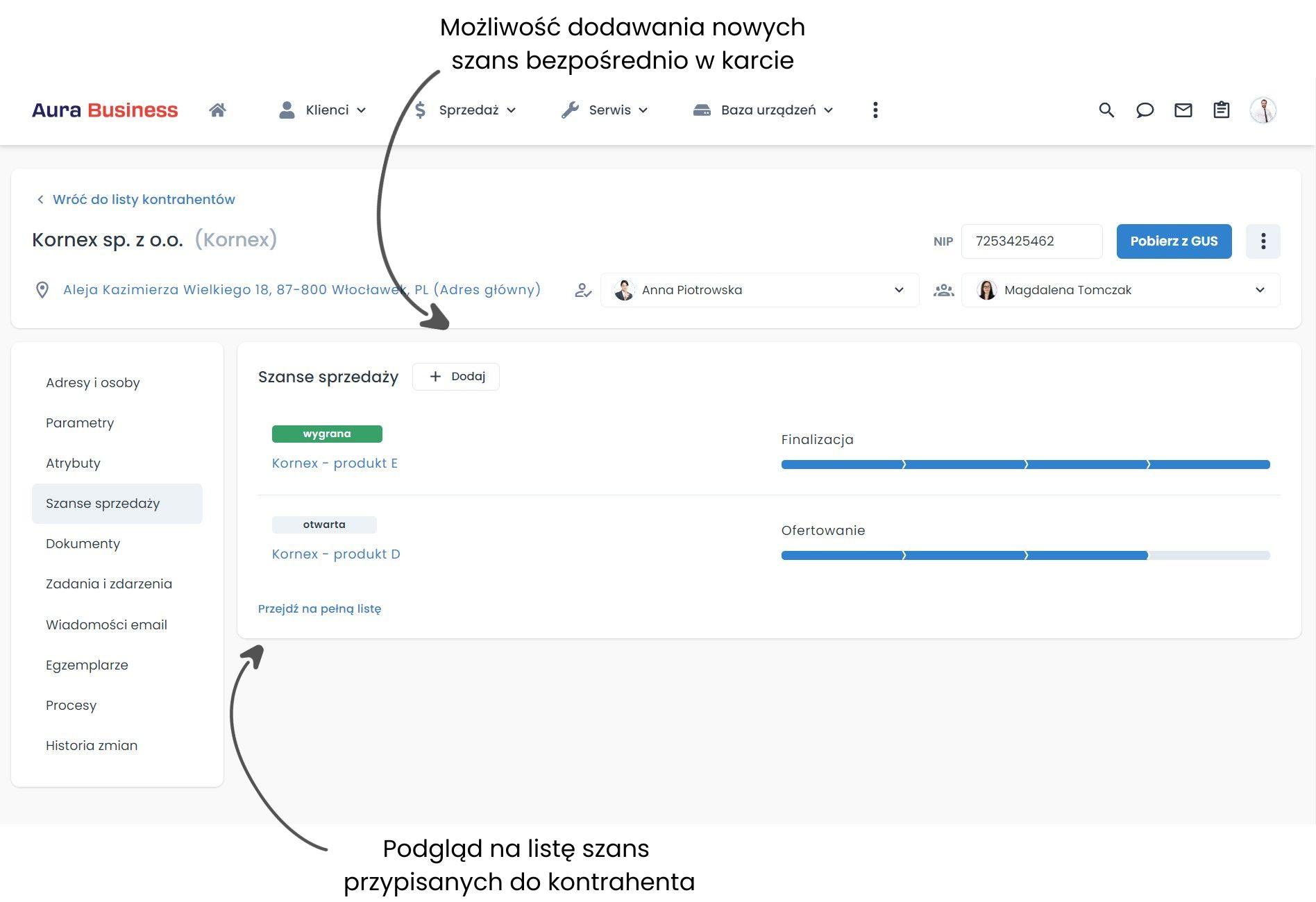Expand the Baza urządzeń menu
Screen dimensions: 1316x902
(763, 110)
